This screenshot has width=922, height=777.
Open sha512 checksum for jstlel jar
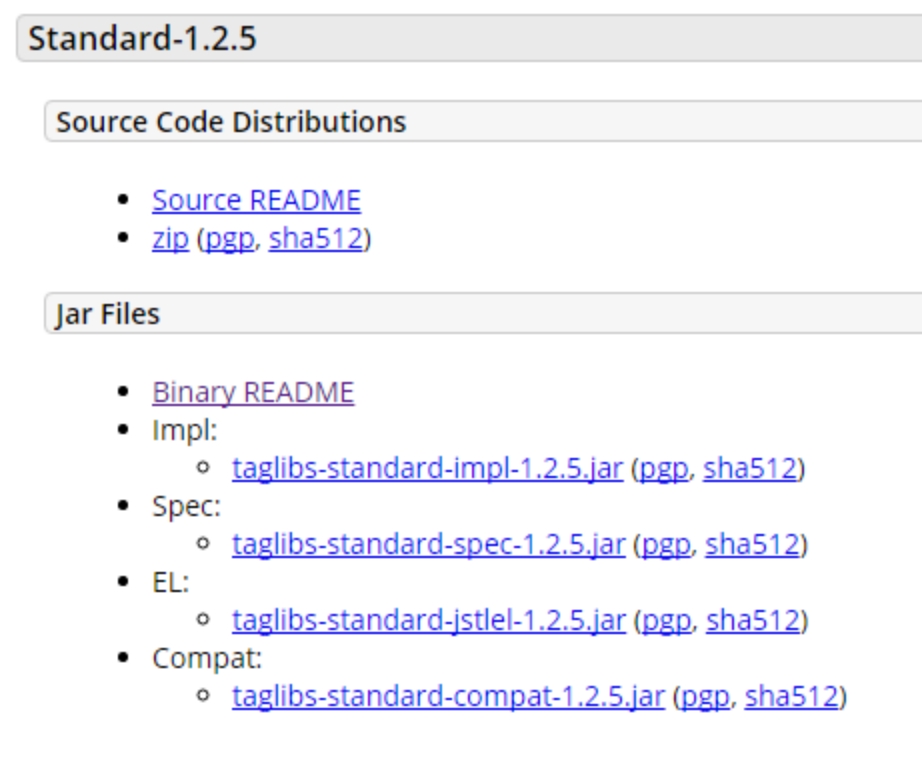click(753, 621)
